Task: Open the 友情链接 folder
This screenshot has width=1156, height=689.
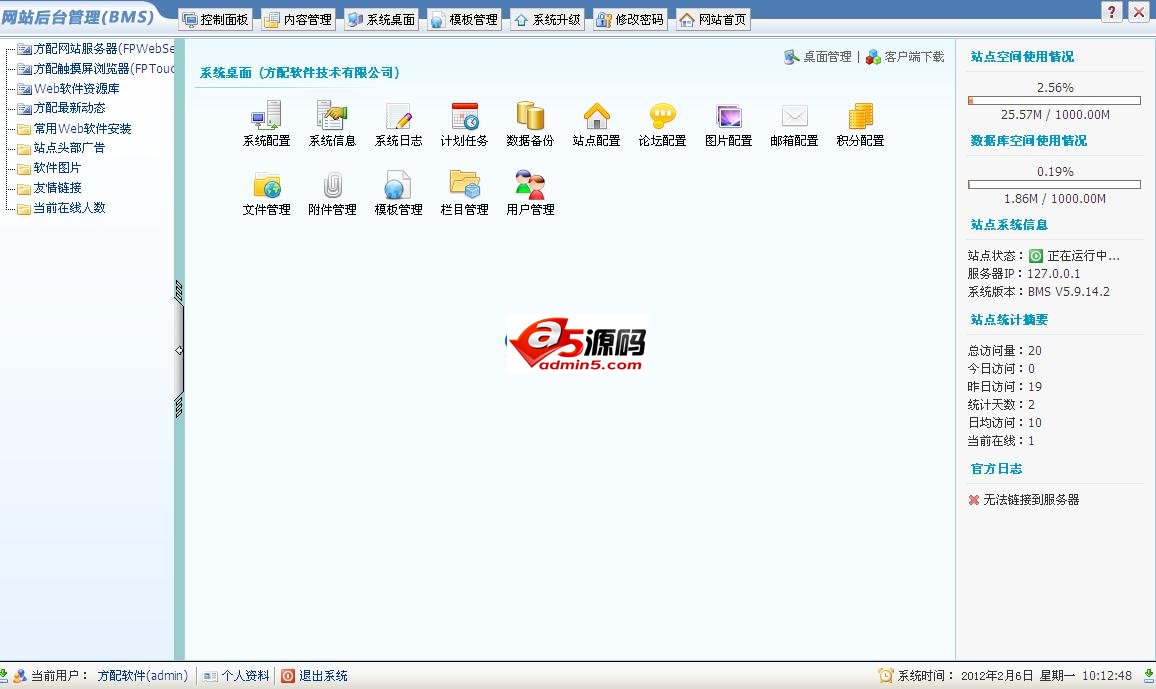Action: pos(49,188)
